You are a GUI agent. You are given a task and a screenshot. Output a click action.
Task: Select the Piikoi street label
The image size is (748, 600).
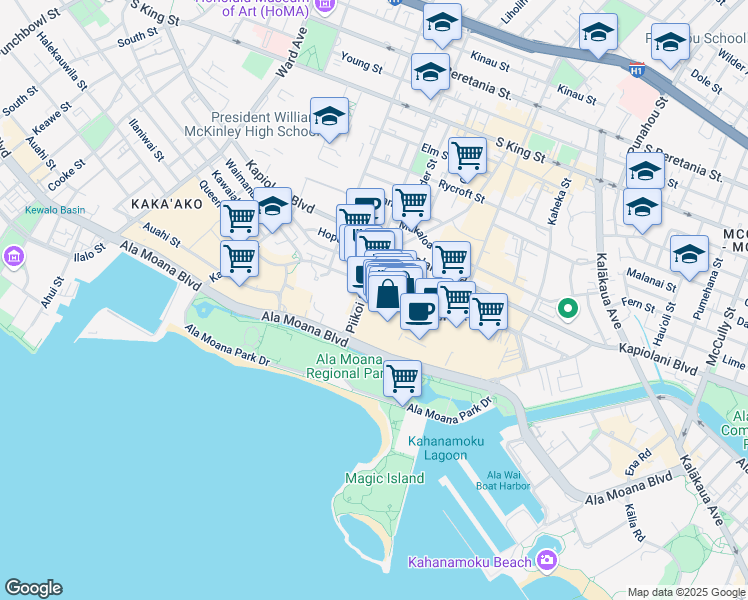point(355,316)
